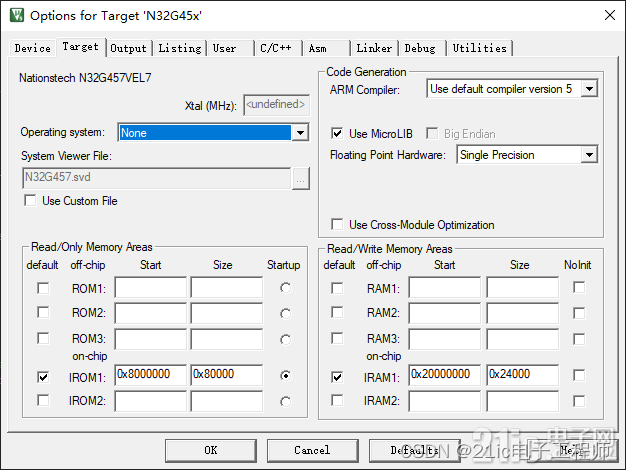626x470 pixels.
Task: Click the RAM1 Start address field
Action: click(x=445, y=288)
